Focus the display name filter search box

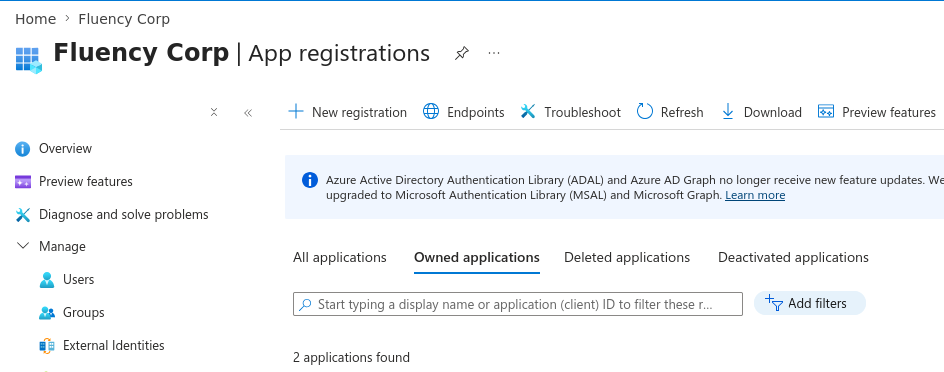click(x=518, y=304)
